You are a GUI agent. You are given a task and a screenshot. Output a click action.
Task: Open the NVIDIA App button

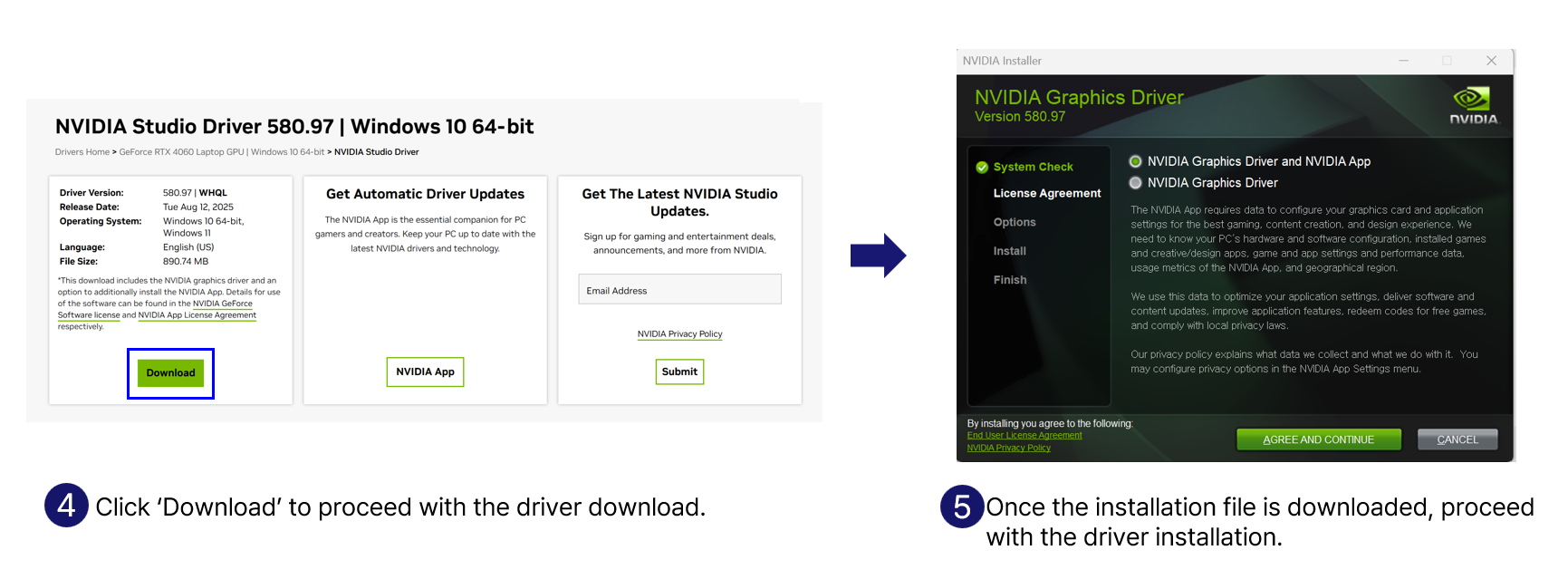coord(425,372)
